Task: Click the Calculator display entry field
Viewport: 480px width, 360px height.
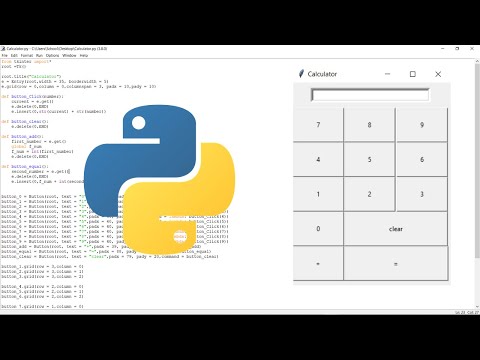Action: (x=370, y=95)
